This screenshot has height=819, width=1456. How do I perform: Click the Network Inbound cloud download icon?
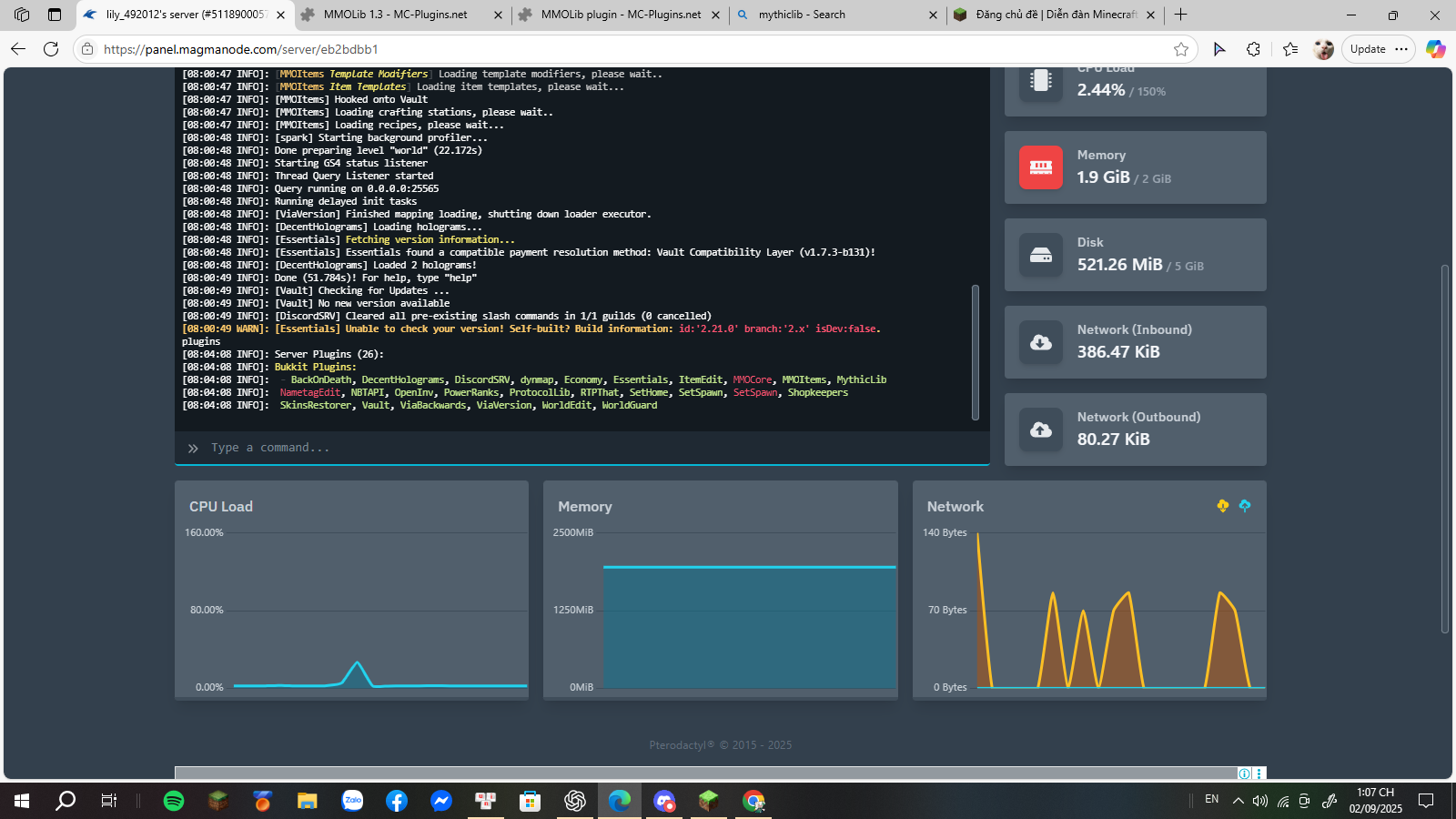pyautogui.click(x=1040, y=342)
